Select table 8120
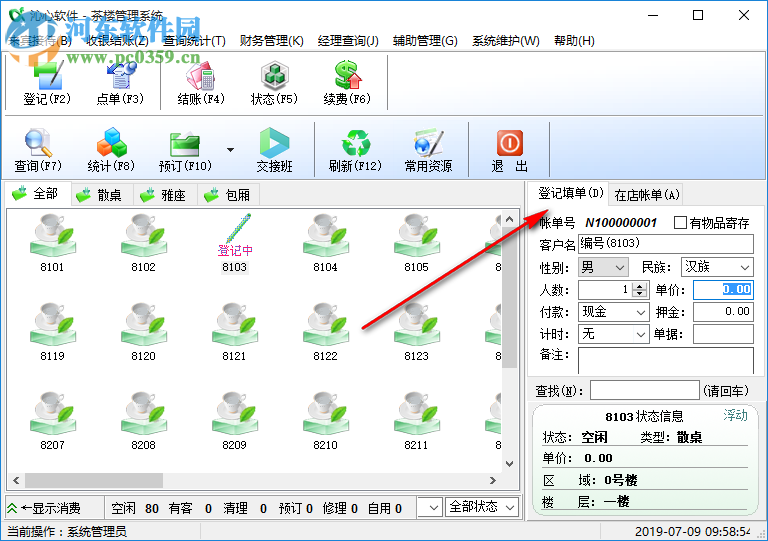768x541 pixels. click(144, 332)
